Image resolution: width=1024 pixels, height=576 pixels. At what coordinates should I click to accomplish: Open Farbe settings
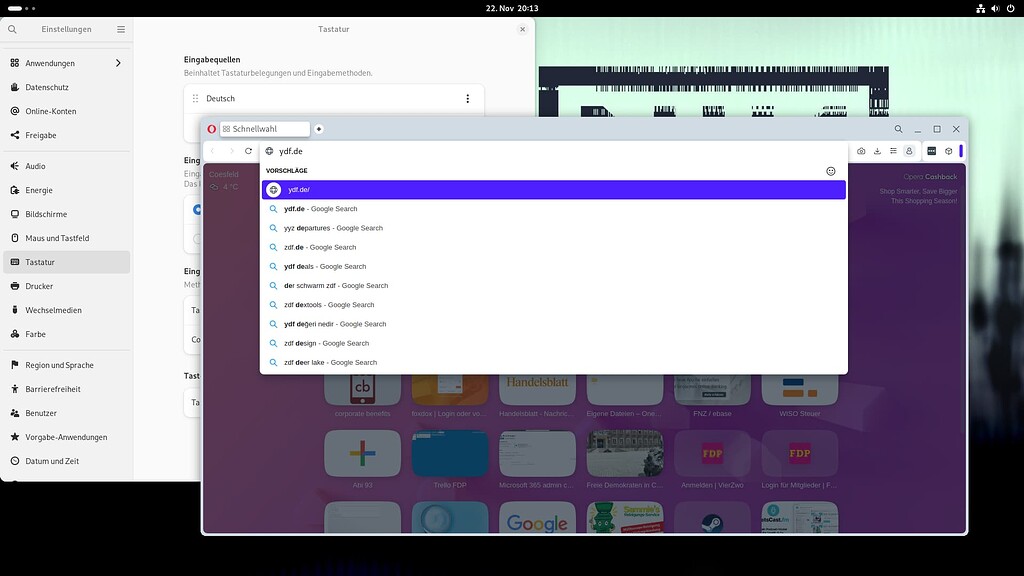point(67,334)
